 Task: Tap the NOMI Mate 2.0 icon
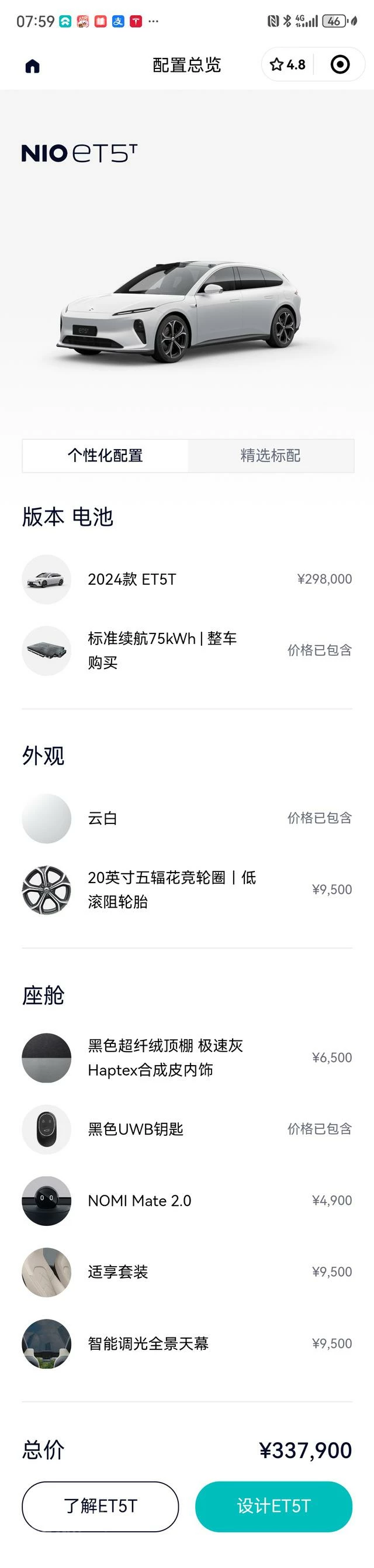[47, 1200]
